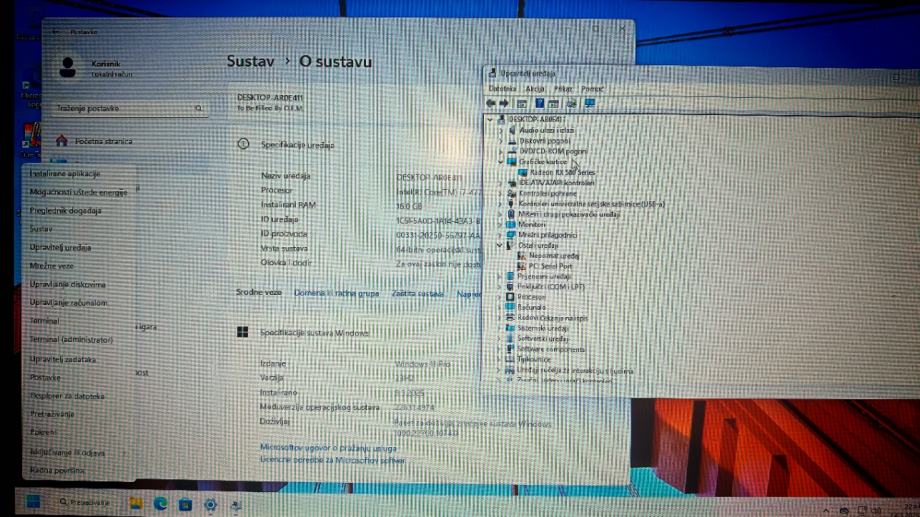Open Microsoft Store from the taskbar
The height and width of the screenshot is (517, 920).
185,504
